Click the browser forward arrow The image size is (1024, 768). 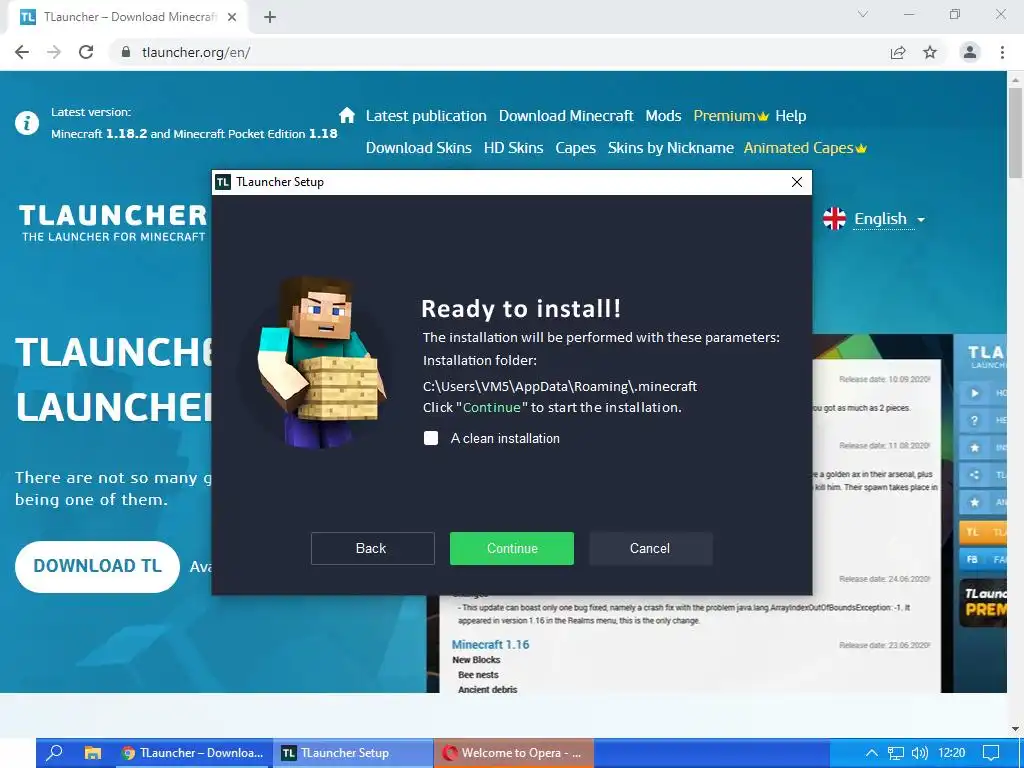[54, 52]
